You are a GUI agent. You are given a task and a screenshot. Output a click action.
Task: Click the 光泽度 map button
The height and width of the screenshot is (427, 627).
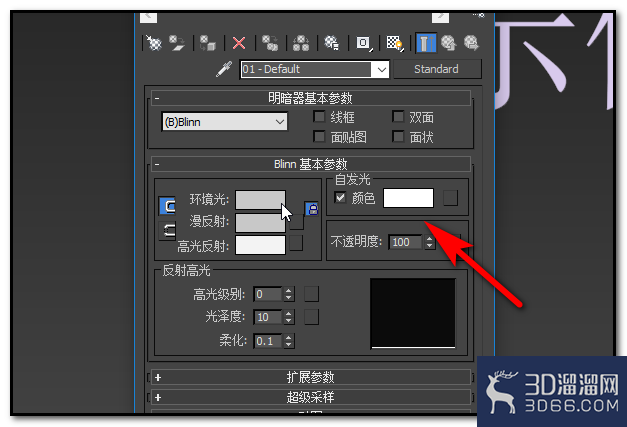(x=312, y=317)
